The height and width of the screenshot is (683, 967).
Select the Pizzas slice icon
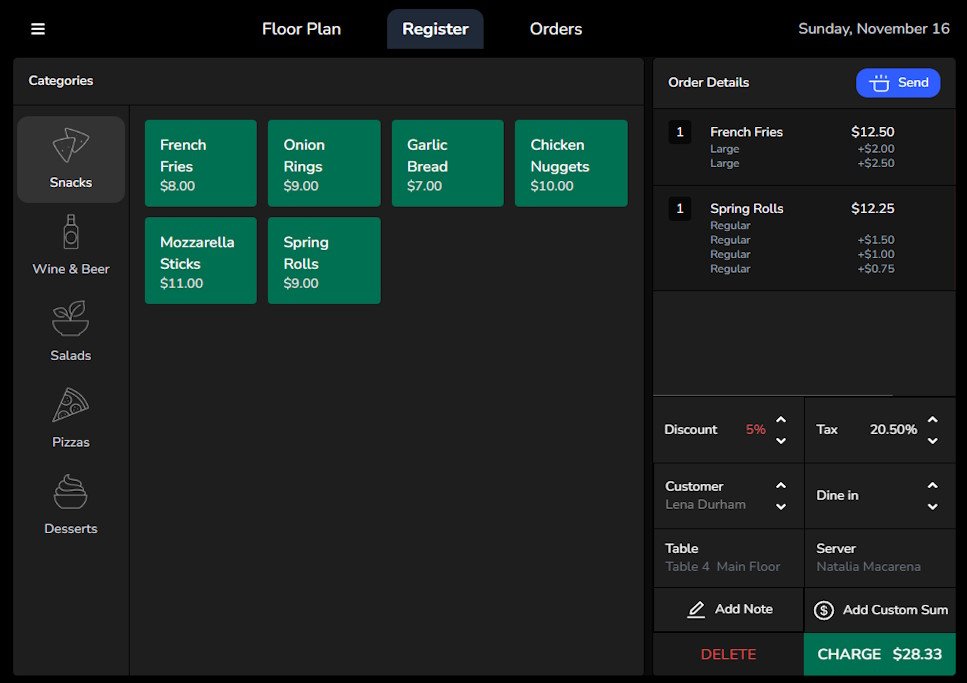(x=71, y=405)
